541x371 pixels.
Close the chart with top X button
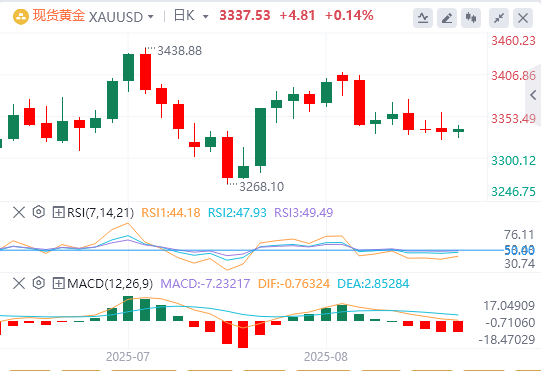coord(523,18)
